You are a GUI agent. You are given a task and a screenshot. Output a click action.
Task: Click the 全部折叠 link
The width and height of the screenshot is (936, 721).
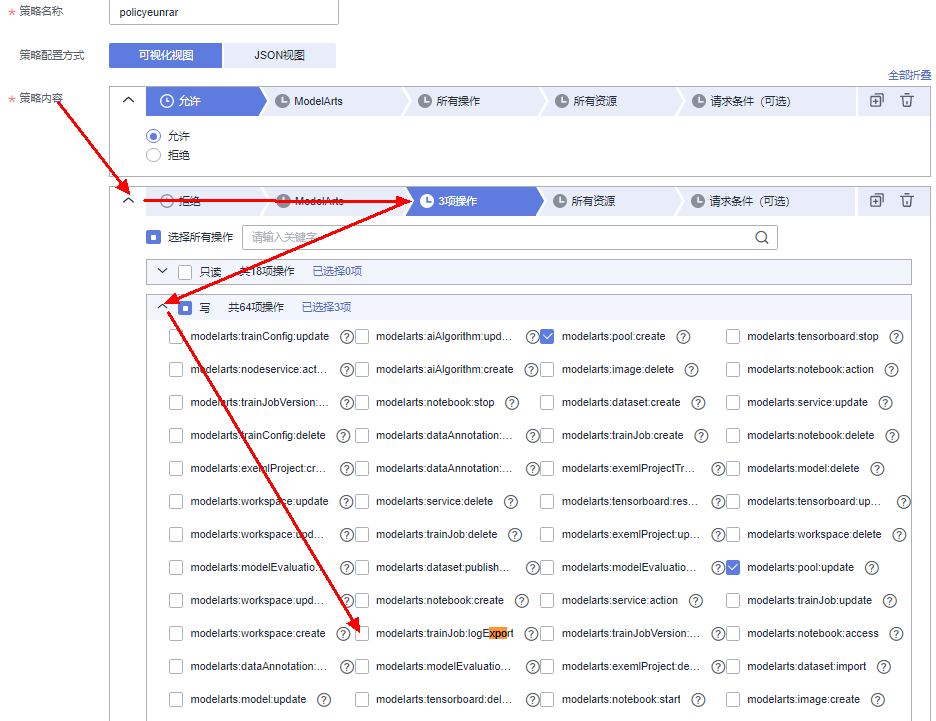909,75
